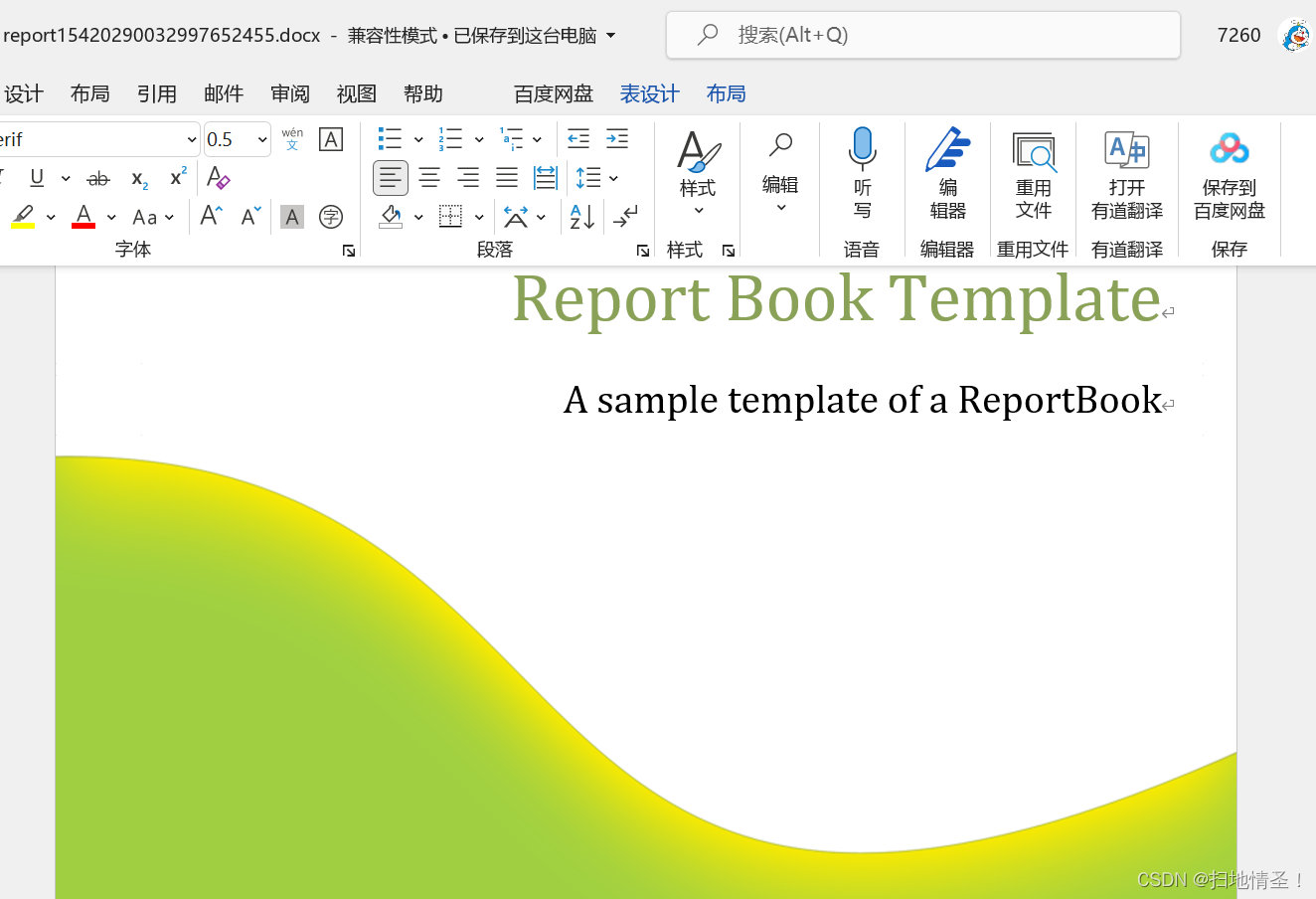This screenshot has height=899, width=1316.
Task: Open Styles pane launcher in 样式 group
Action: tap(729, 251)
